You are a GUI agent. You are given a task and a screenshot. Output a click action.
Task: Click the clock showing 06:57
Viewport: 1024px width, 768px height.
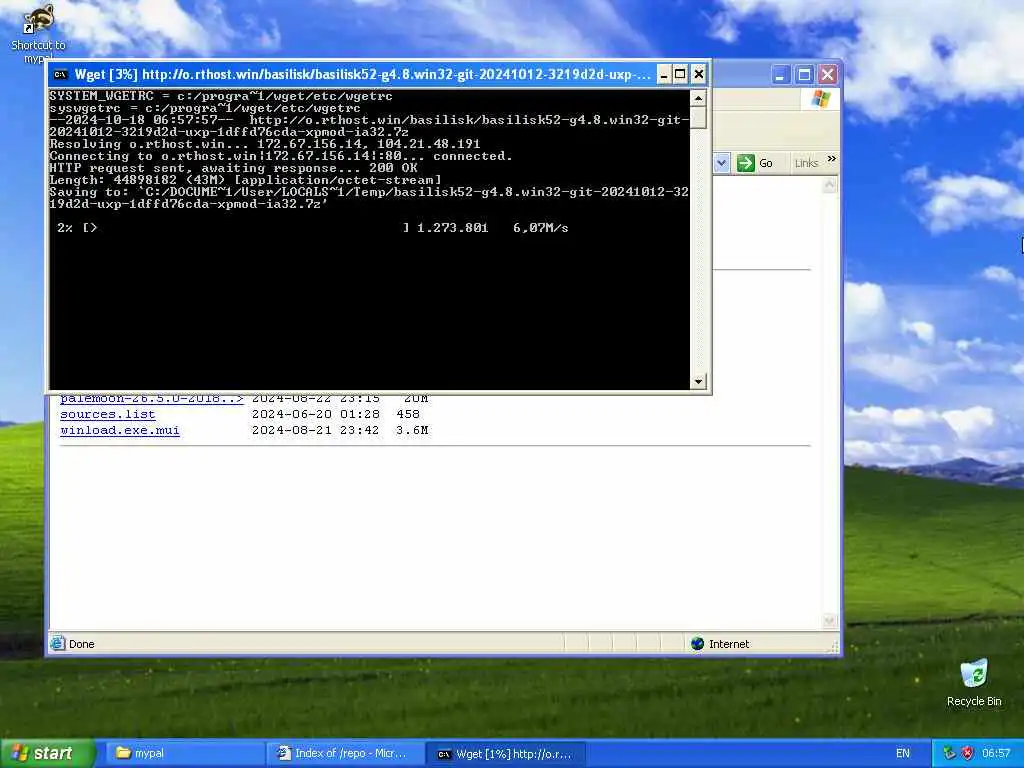point(996,754)
